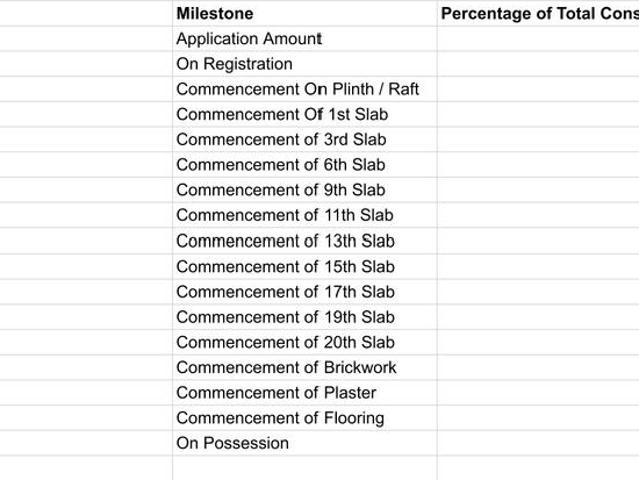The width and height of the screenshot is (639, 480).
Task: Click Commencement of 17th Slab cell
Action: tap(305, 292)
